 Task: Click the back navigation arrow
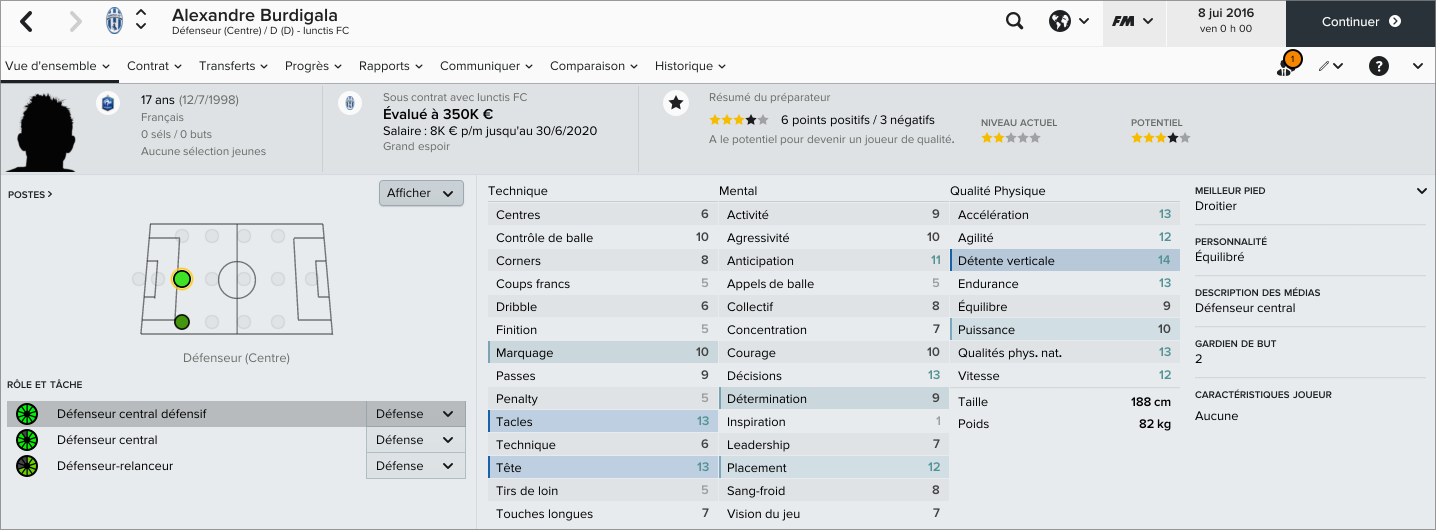click(x=27, y=21)
